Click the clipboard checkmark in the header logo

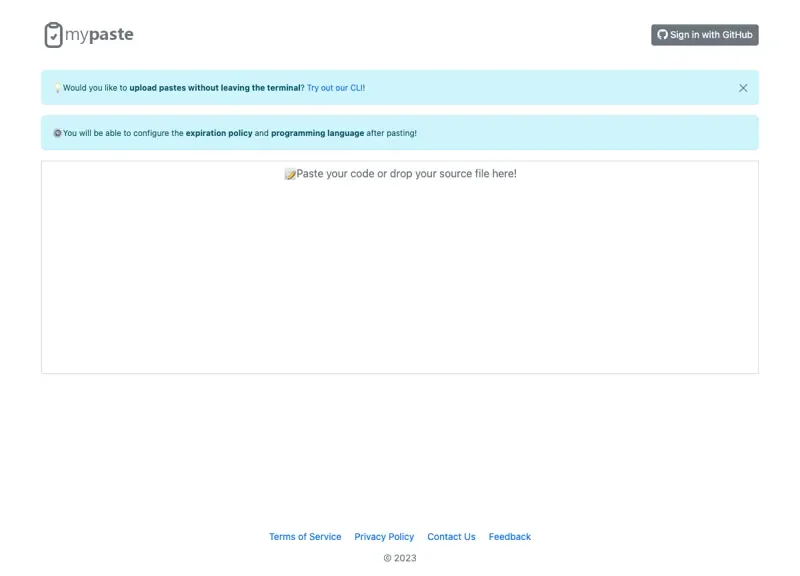click(53, 34)
